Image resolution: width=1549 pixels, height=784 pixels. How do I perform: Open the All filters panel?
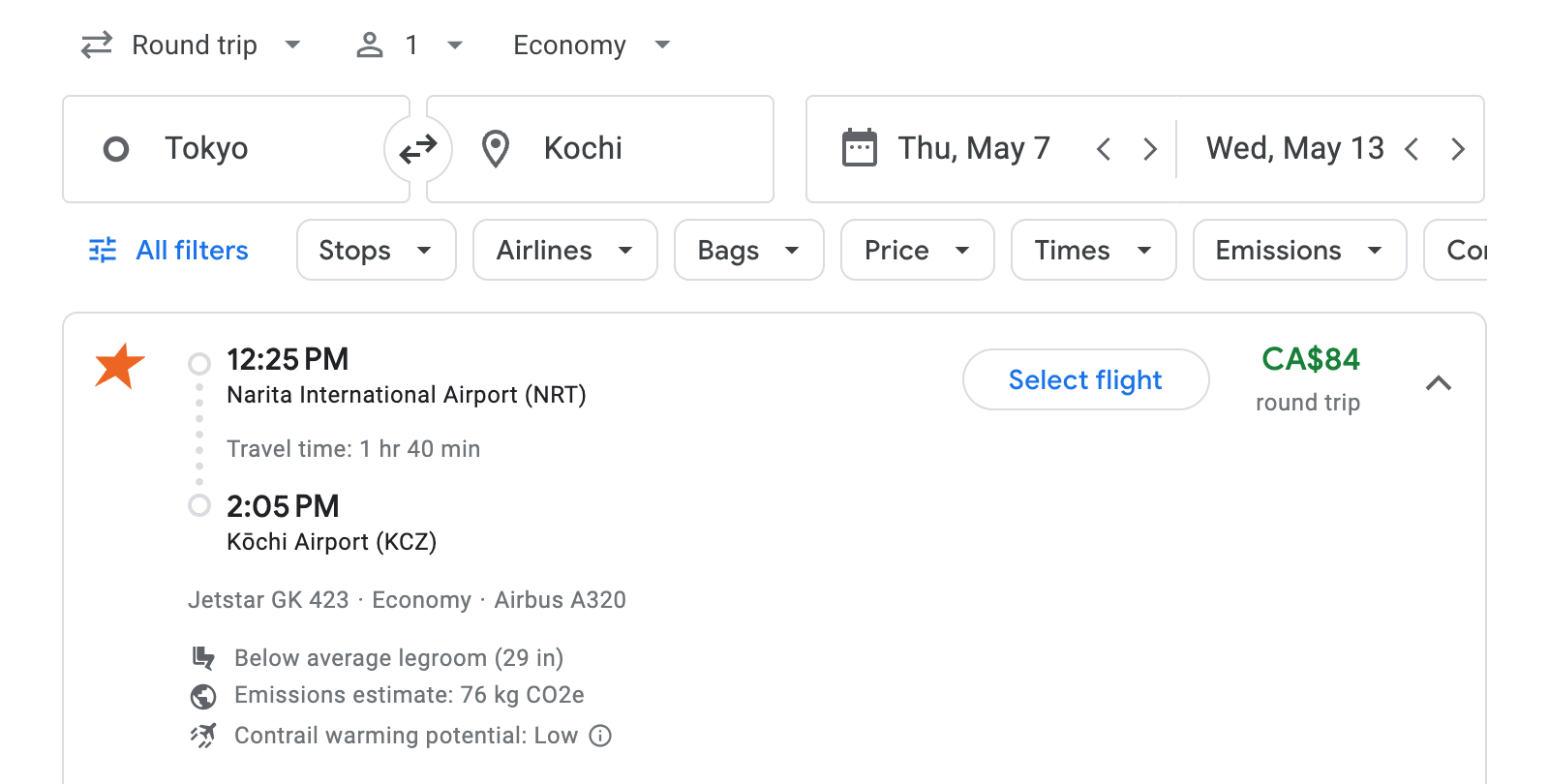[x=166, y=250]
